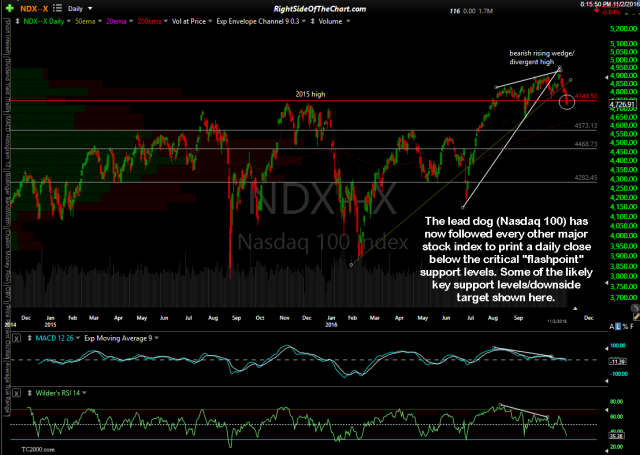This screenshot has width=640, height=455.
Task: Click the resize arrows icon before NDX--X Daily
Action: tap(18, 21)
